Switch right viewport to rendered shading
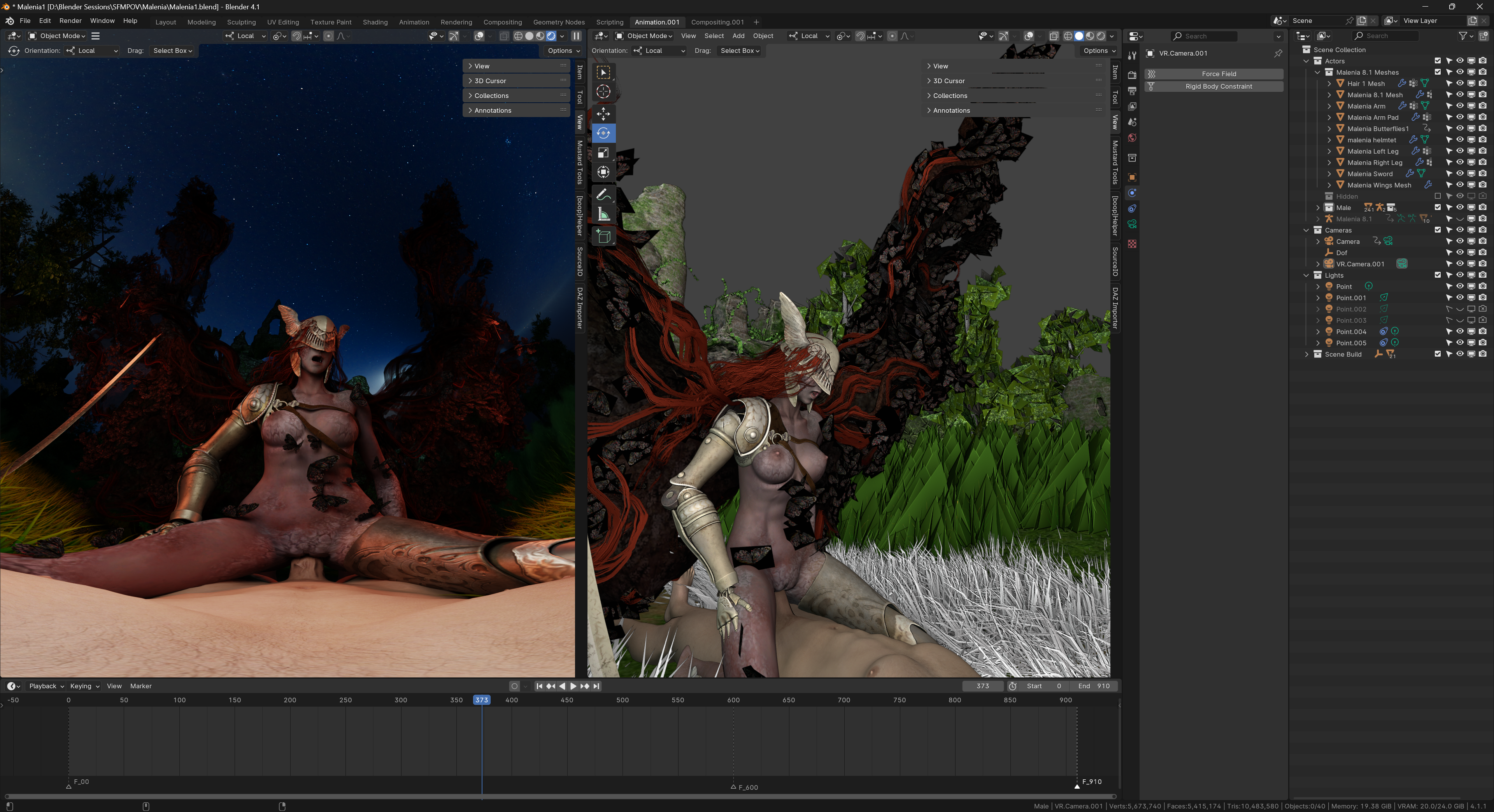1494x812 pixels. pos(1101,36)
